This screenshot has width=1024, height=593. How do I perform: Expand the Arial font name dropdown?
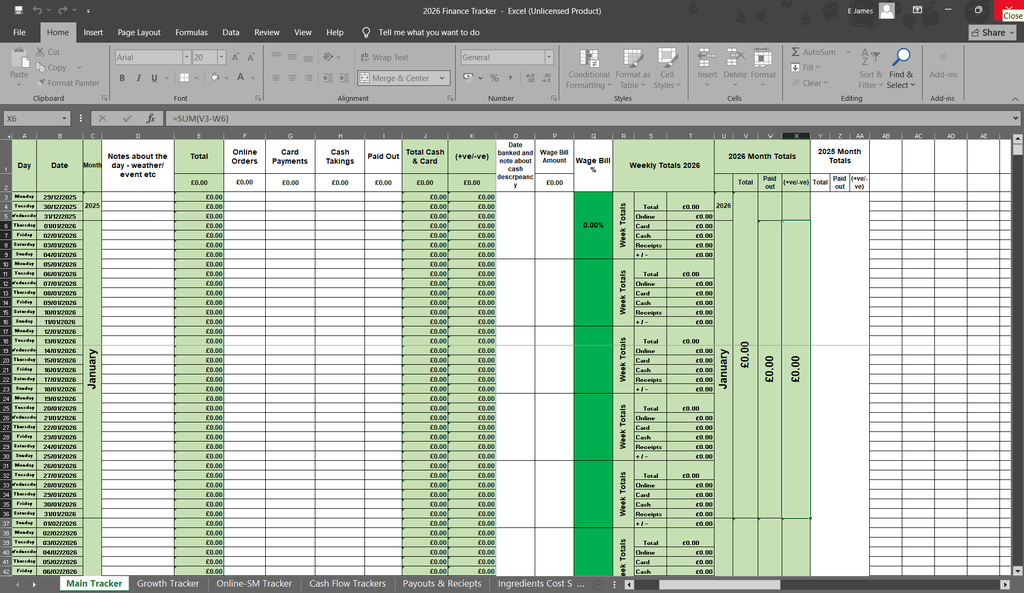pyautogui.click(x=185, y=58)
